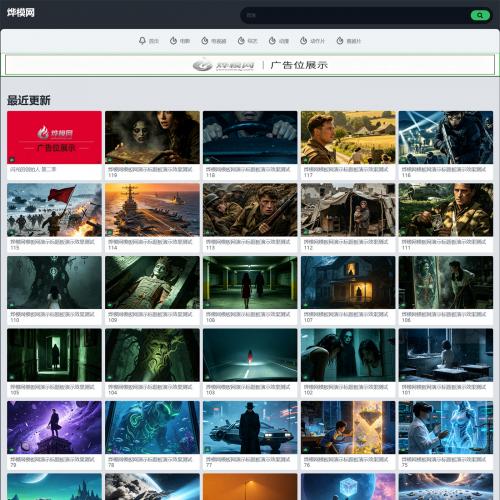Click green badge on card 104 poster
The image size is (500, 500).
click(x=110, y=377)
